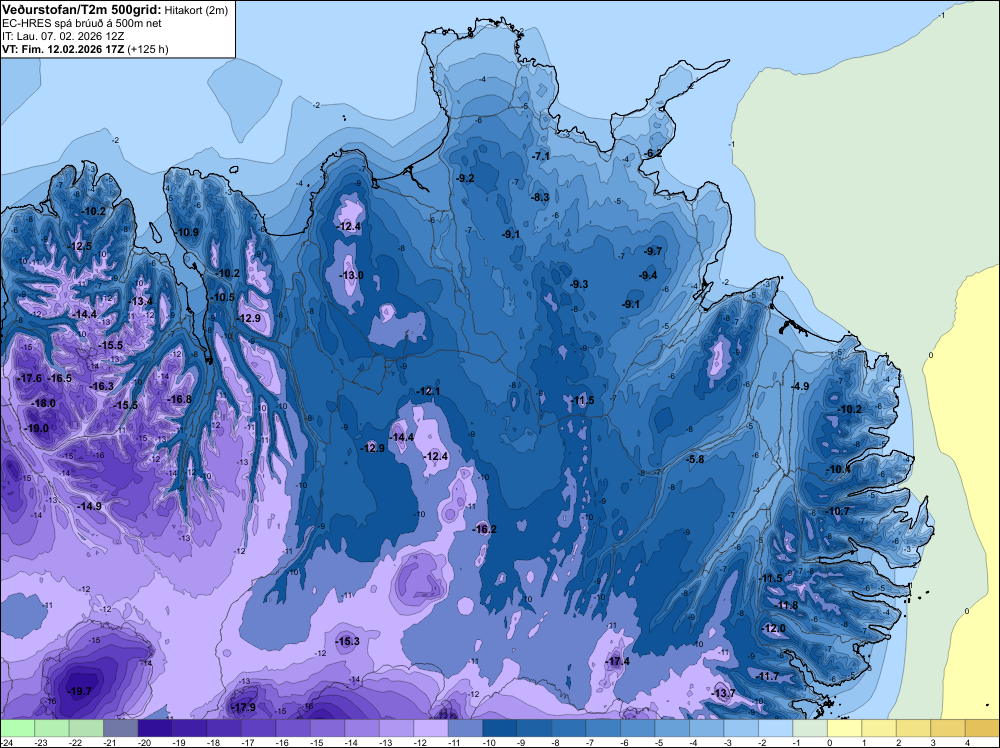Click the -10.9 temperature label
The height and width of the screenshot is (748, 1000).
[x=187, y=232]
